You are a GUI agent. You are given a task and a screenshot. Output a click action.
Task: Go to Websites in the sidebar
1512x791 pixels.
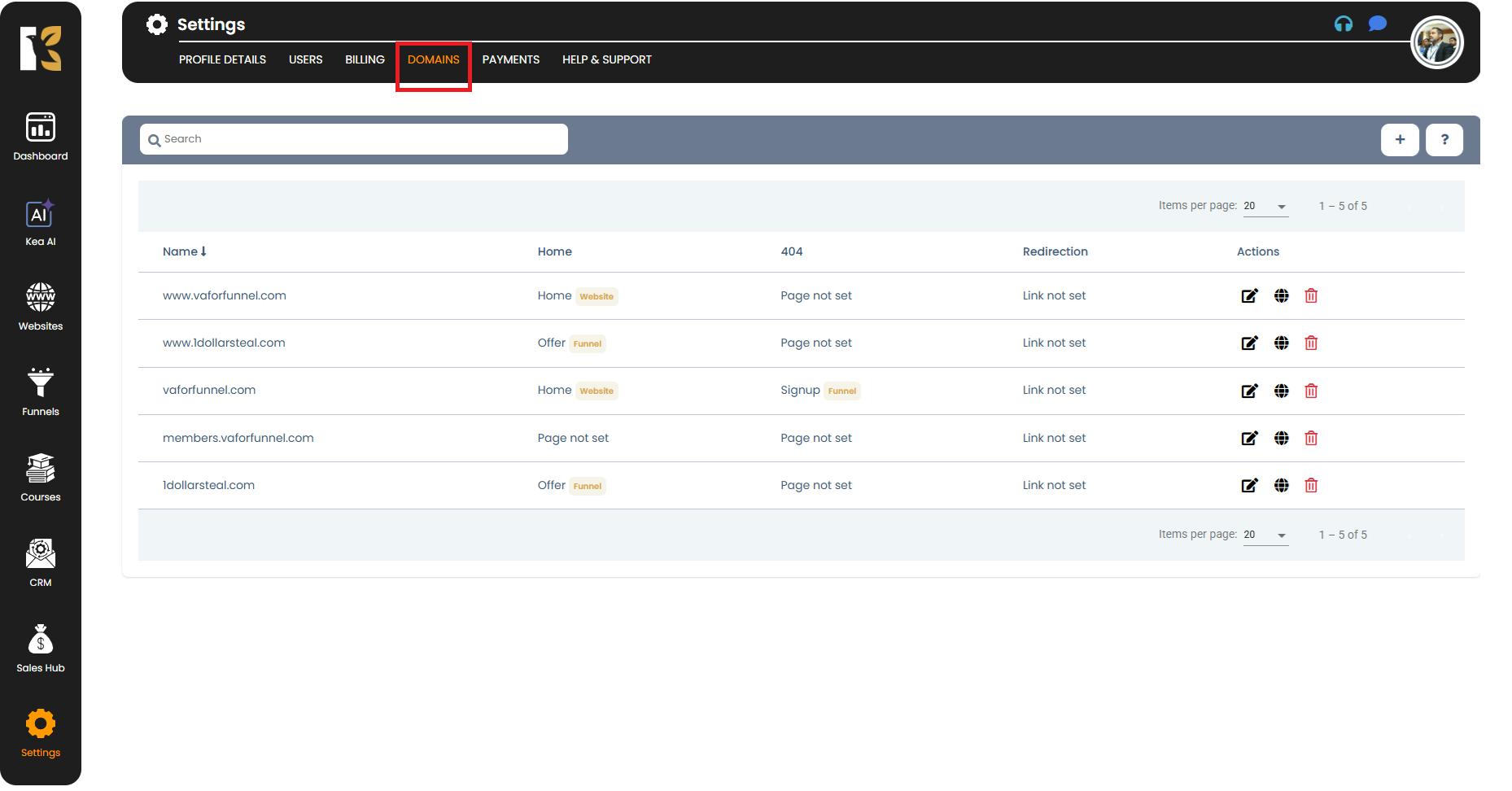(x=40, y=299)
